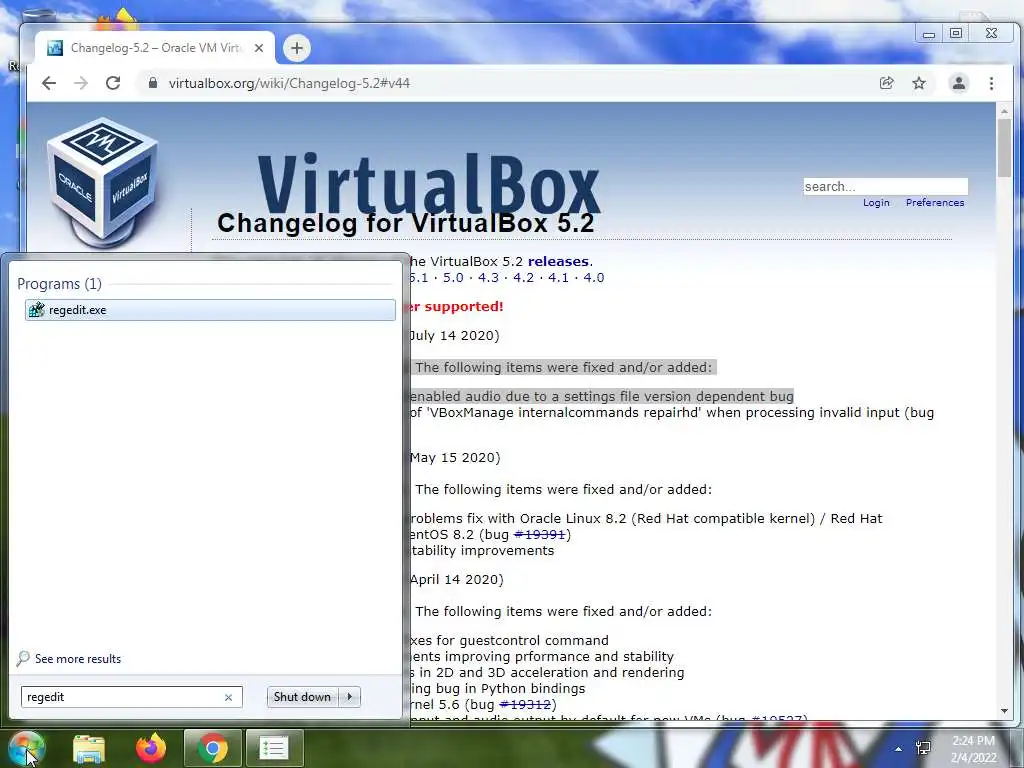Click the Windows Start orb
Viewport: 1024px width, 768px height.
[x=25, y=748]
